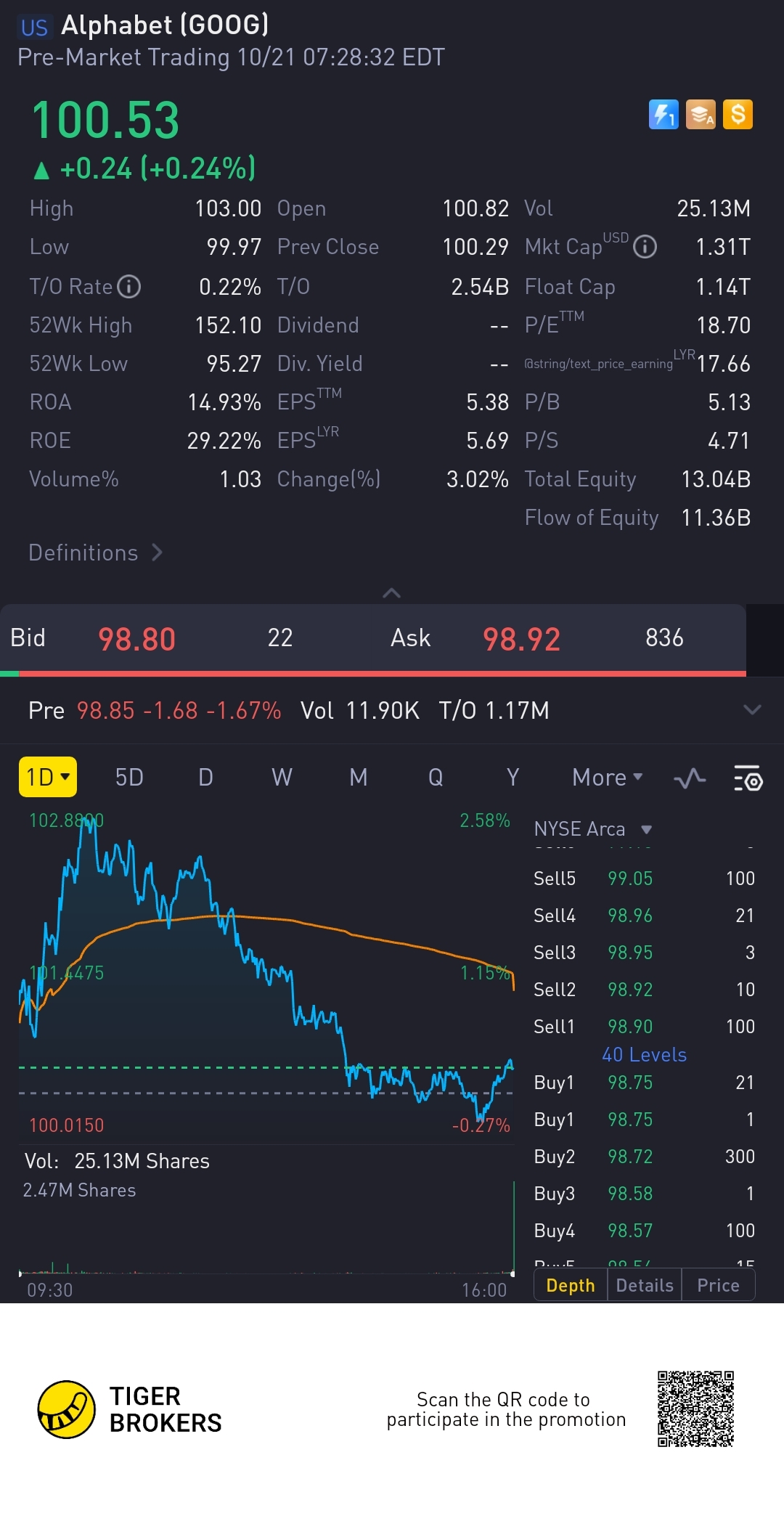Select the Details tab

pyautogui.click(x=645, y=1286)
